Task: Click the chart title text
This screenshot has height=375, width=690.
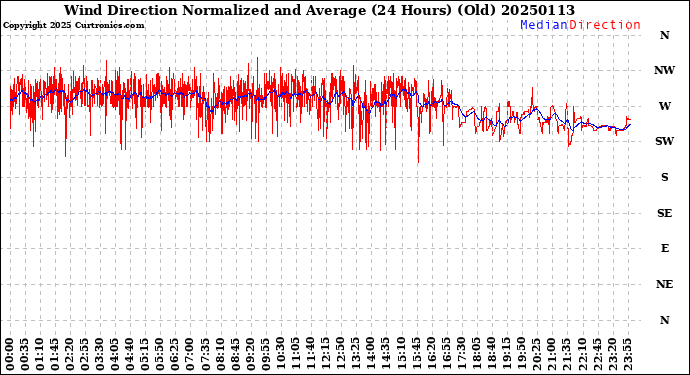Action: point(319,10)
